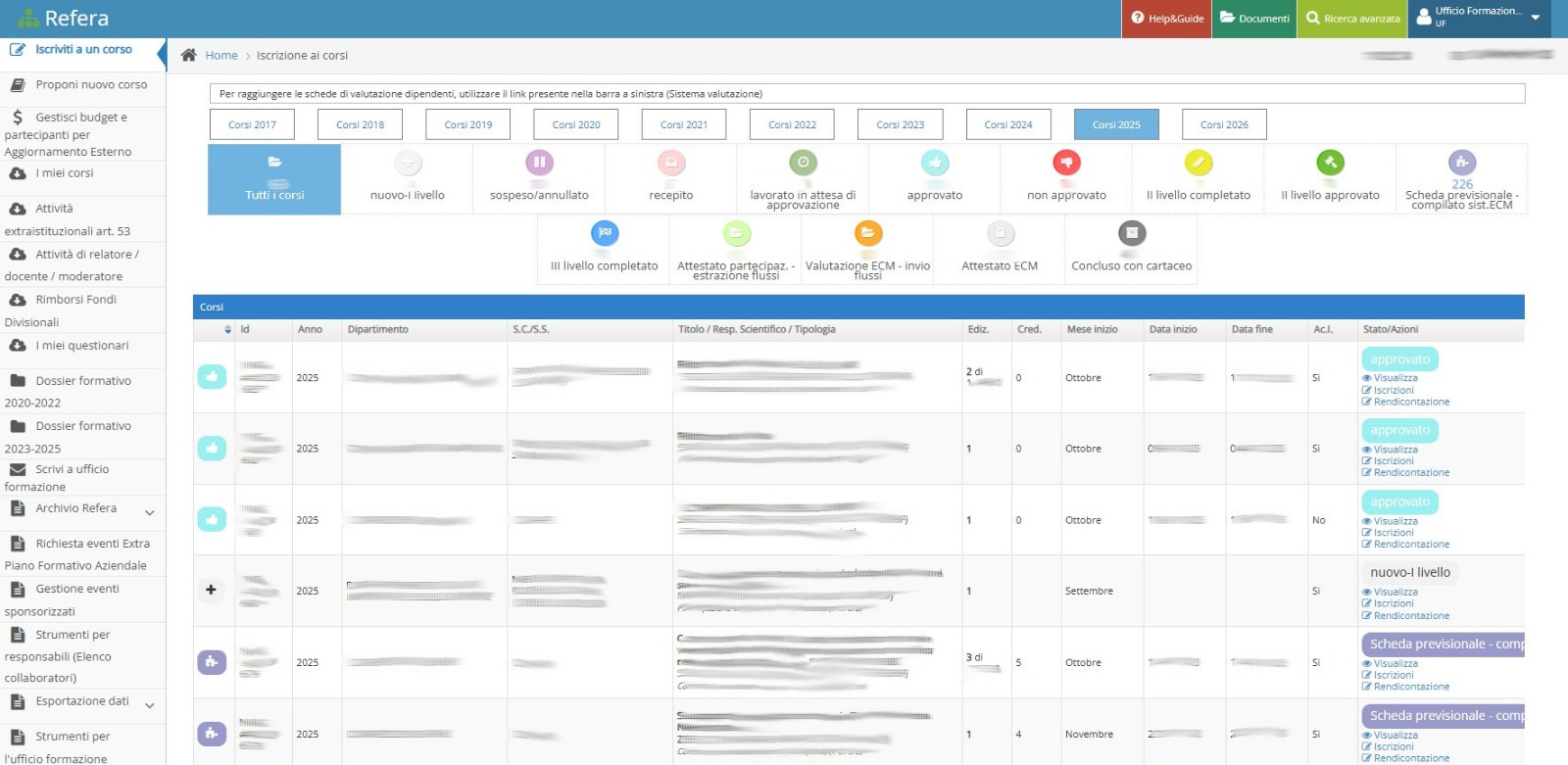Filter by Concluso con cartaceo icon
The height and width of the screenshot is (765, 1568).
point(1132,233)
